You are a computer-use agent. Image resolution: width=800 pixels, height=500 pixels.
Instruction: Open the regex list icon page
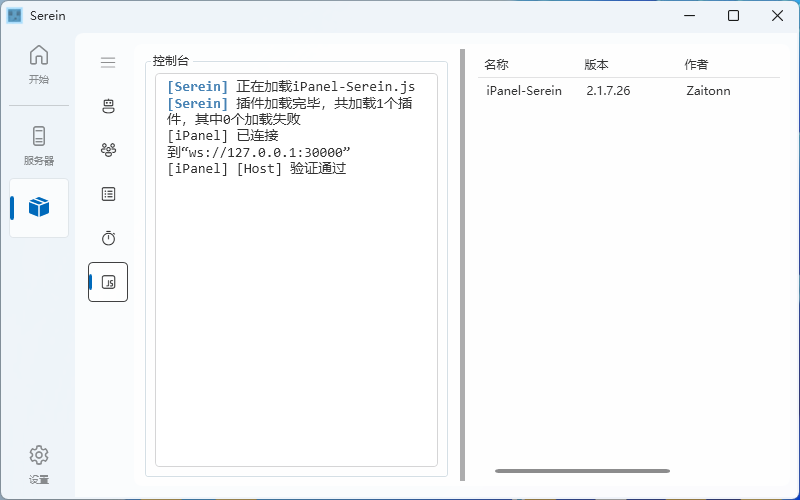tap(108, 194)
